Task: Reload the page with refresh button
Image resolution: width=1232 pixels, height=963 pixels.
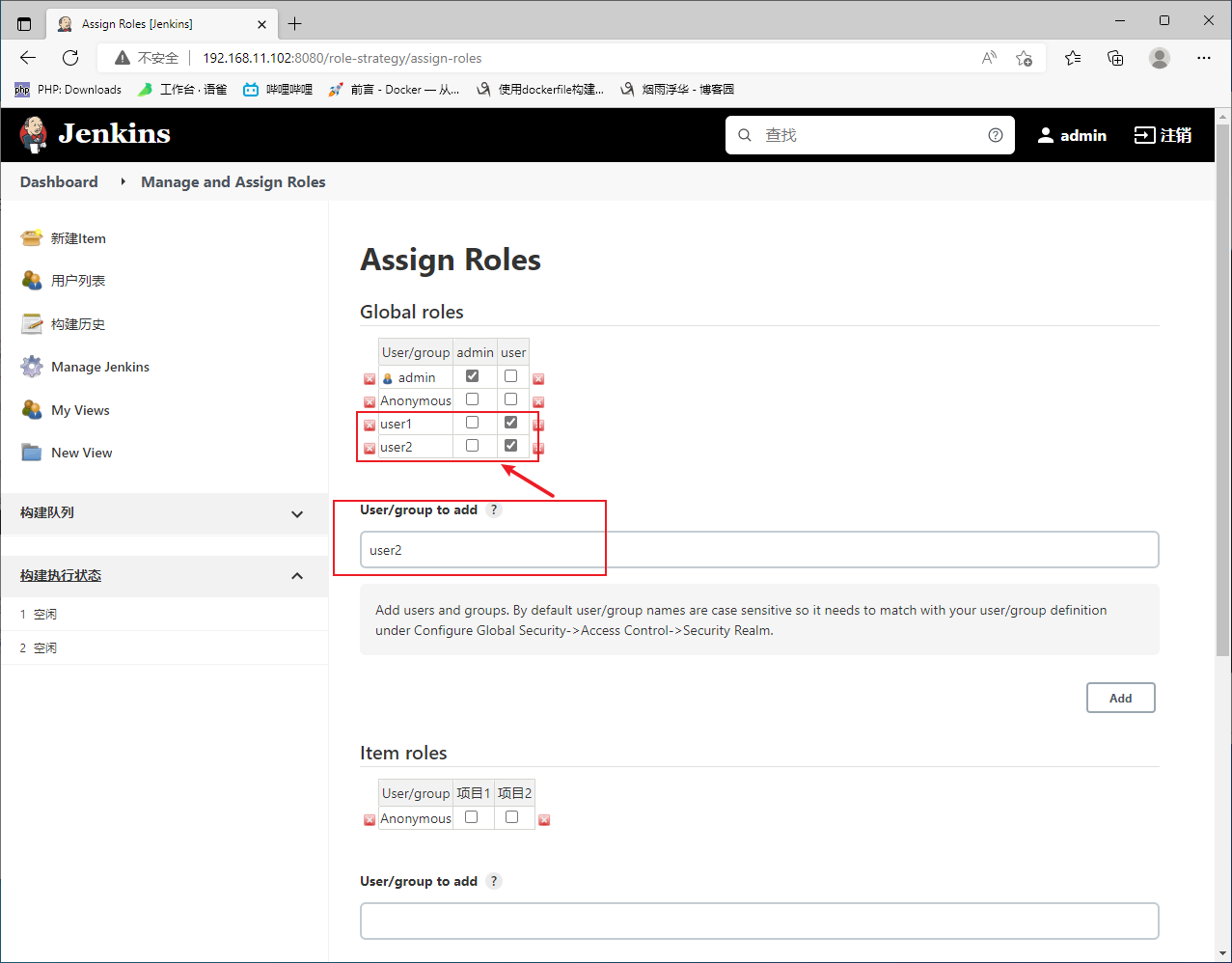Action: click(70, 58)
